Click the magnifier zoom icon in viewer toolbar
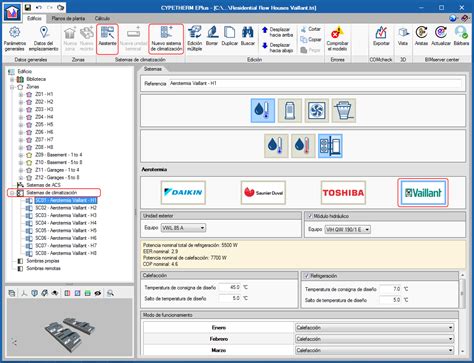474x363 pixels. tap(110, 293)
